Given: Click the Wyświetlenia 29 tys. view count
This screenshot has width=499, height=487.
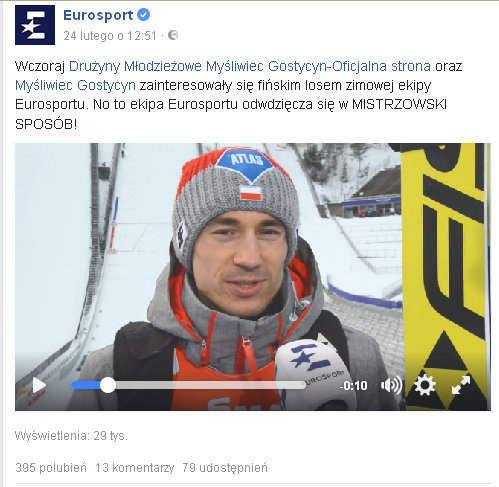Looking at the screenshot, I should (x=71, y=436).
